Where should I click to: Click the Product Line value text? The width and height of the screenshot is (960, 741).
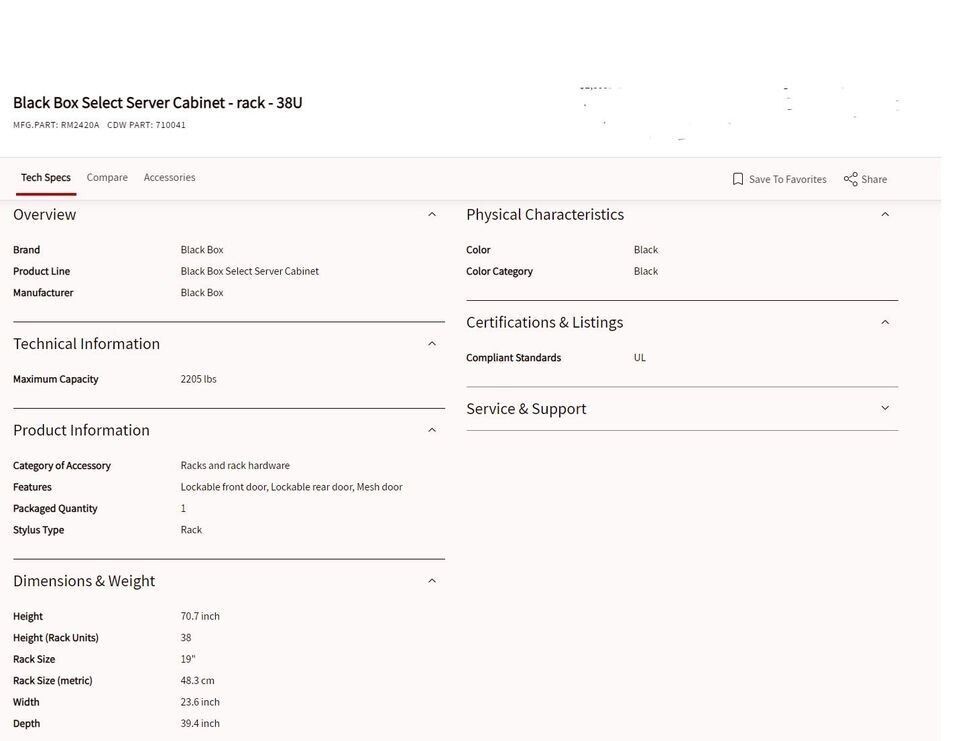(x=250, y=271)
